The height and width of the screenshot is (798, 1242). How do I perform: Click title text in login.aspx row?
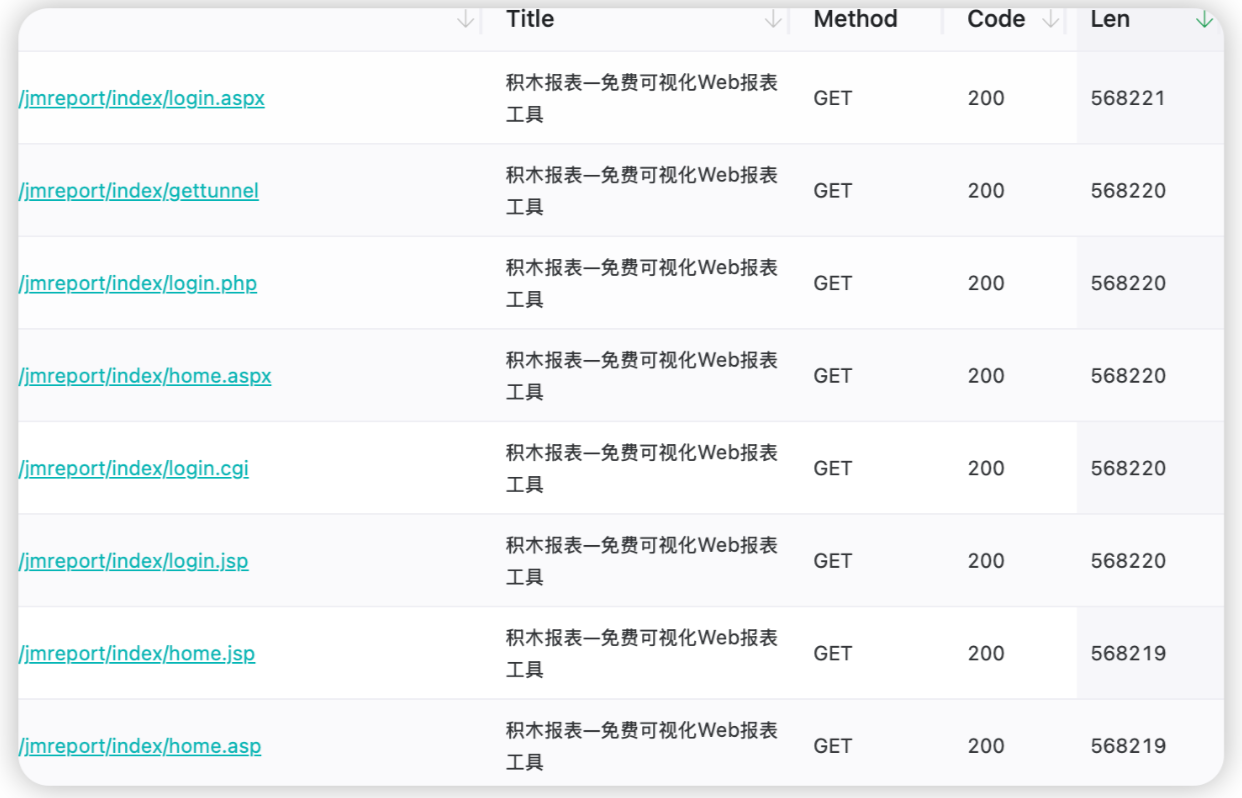coord(642,98)
